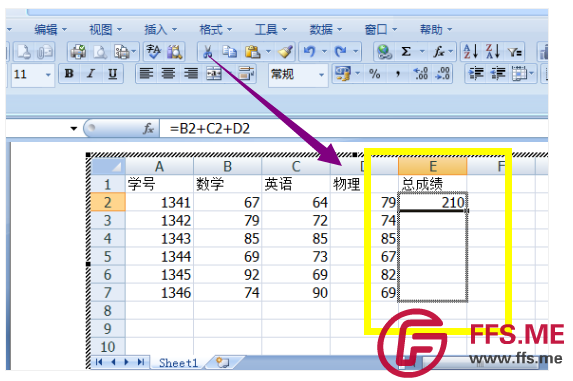
Task: Click the Copy icon in toolbar
Action: click(230, 52)
